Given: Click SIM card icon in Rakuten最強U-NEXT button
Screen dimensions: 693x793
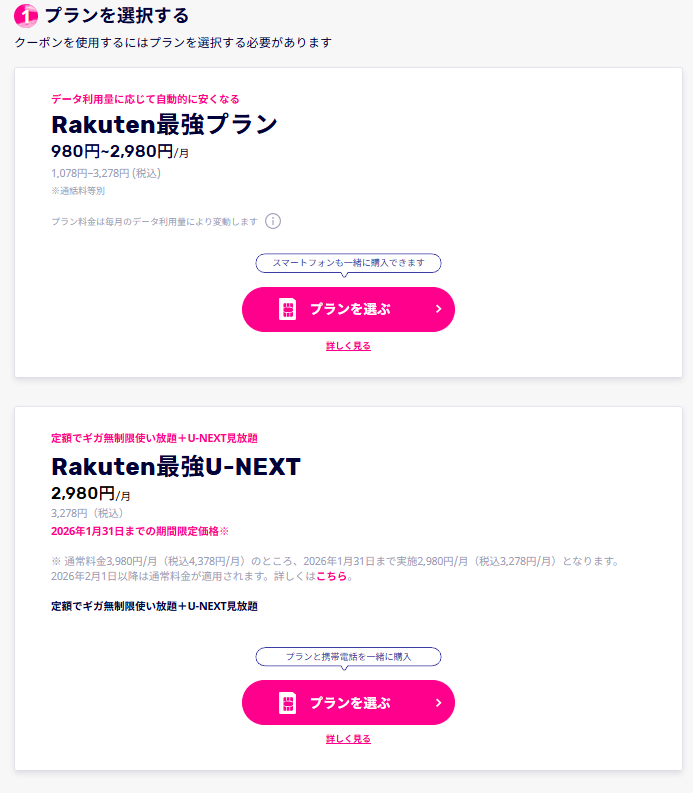Looking at the screenshot, I should click(286, 702).
